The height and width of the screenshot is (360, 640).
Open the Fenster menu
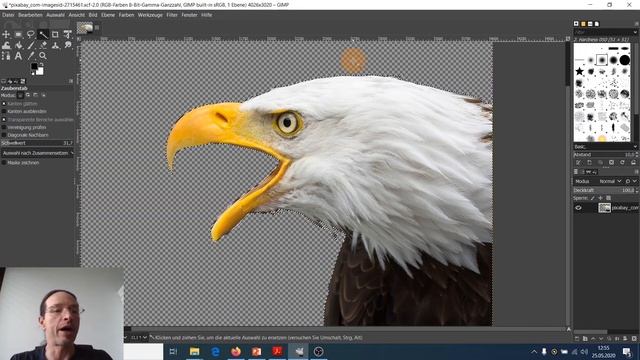point(189,15)
